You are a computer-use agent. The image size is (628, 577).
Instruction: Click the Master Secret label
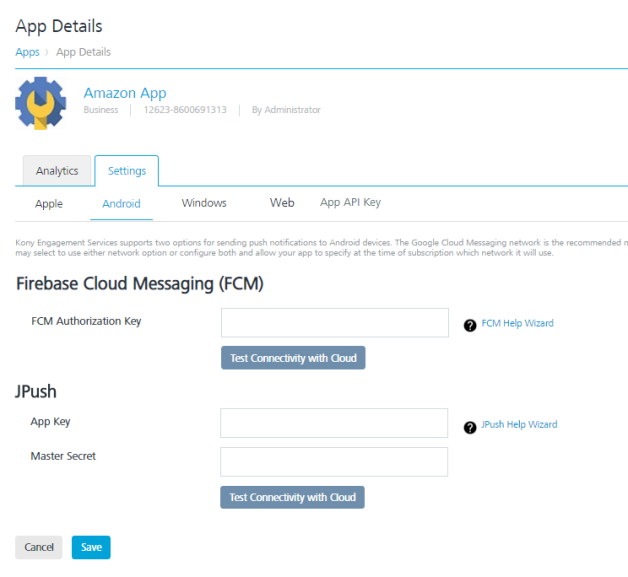tap(63, 456)
